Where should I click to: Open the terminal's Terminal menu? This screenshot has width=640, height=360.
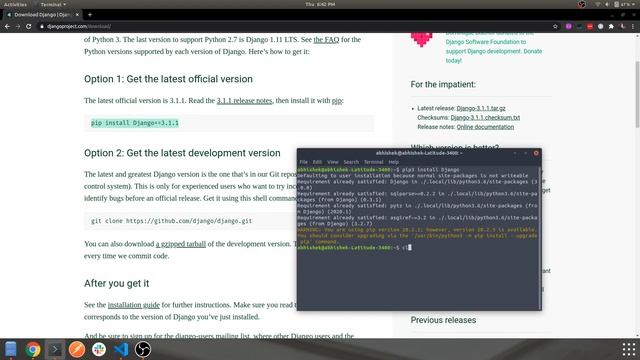pos(373,162)
